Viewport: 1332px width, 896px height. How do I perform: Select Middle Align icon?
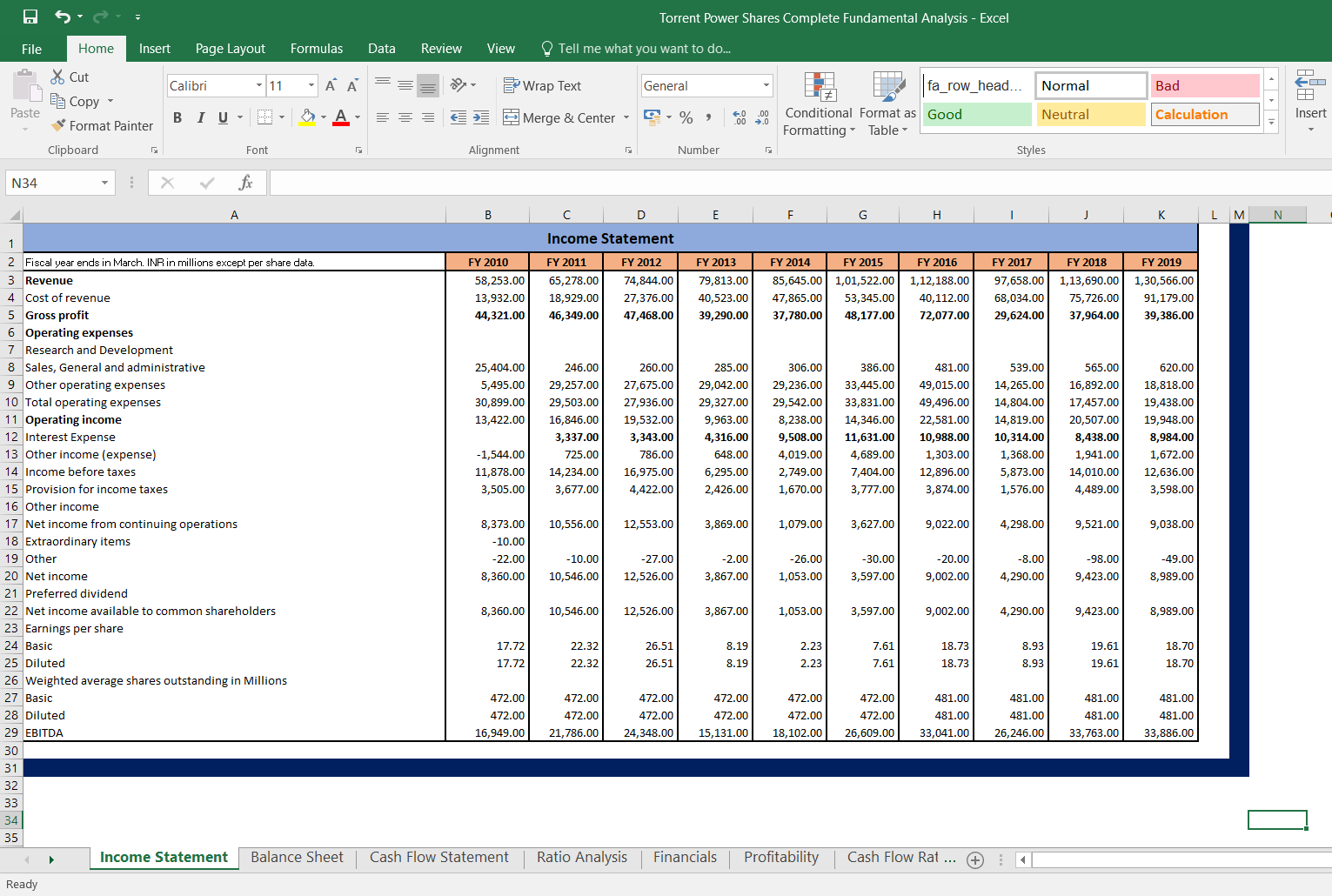[x=405, y=85]
